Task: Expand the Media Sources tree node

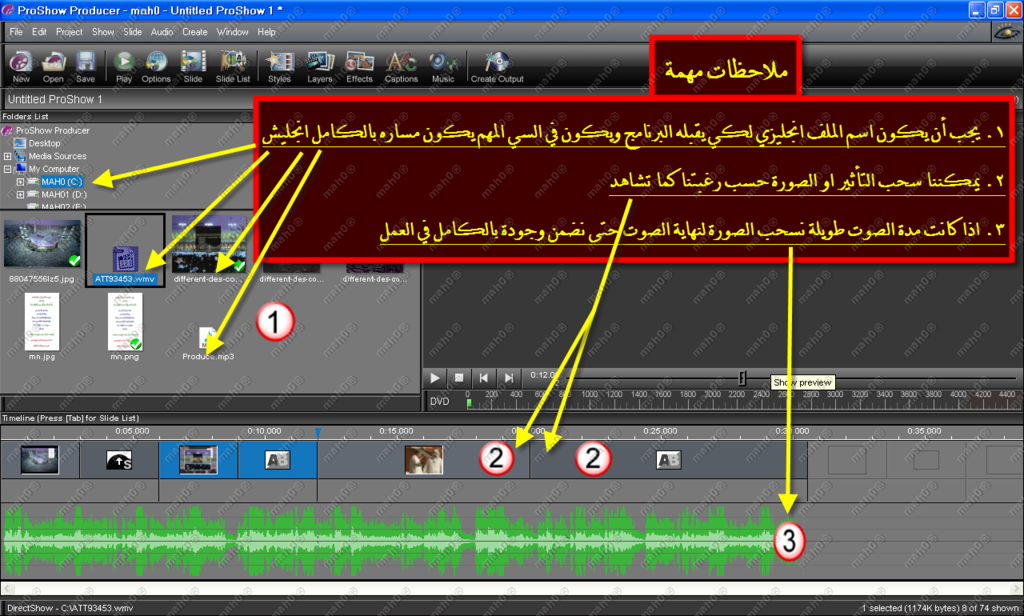Action: (8, 156)
